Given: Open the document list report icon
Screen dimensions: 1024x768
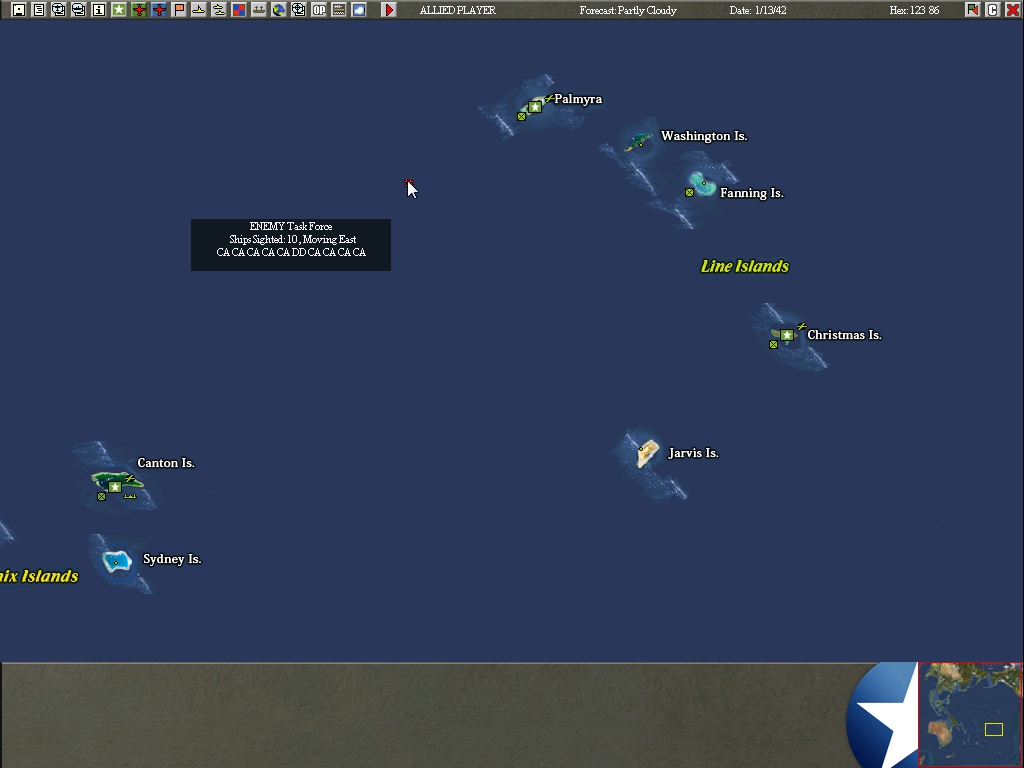Looking at the screenshot, I should [x=39, y=10].
